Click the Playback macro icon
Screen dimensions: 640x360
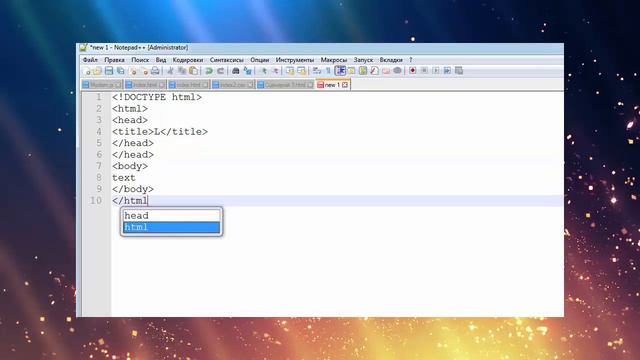(436, 71)
